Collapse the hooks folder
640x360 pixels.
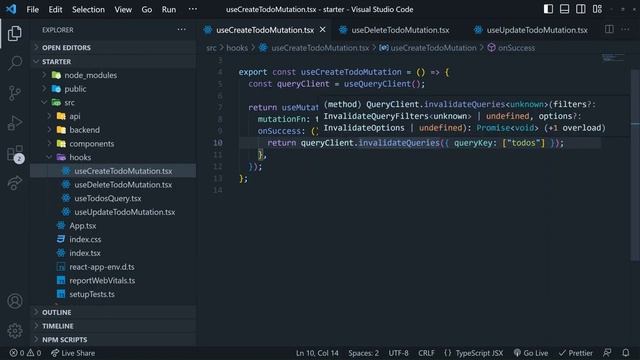(113, 157)
